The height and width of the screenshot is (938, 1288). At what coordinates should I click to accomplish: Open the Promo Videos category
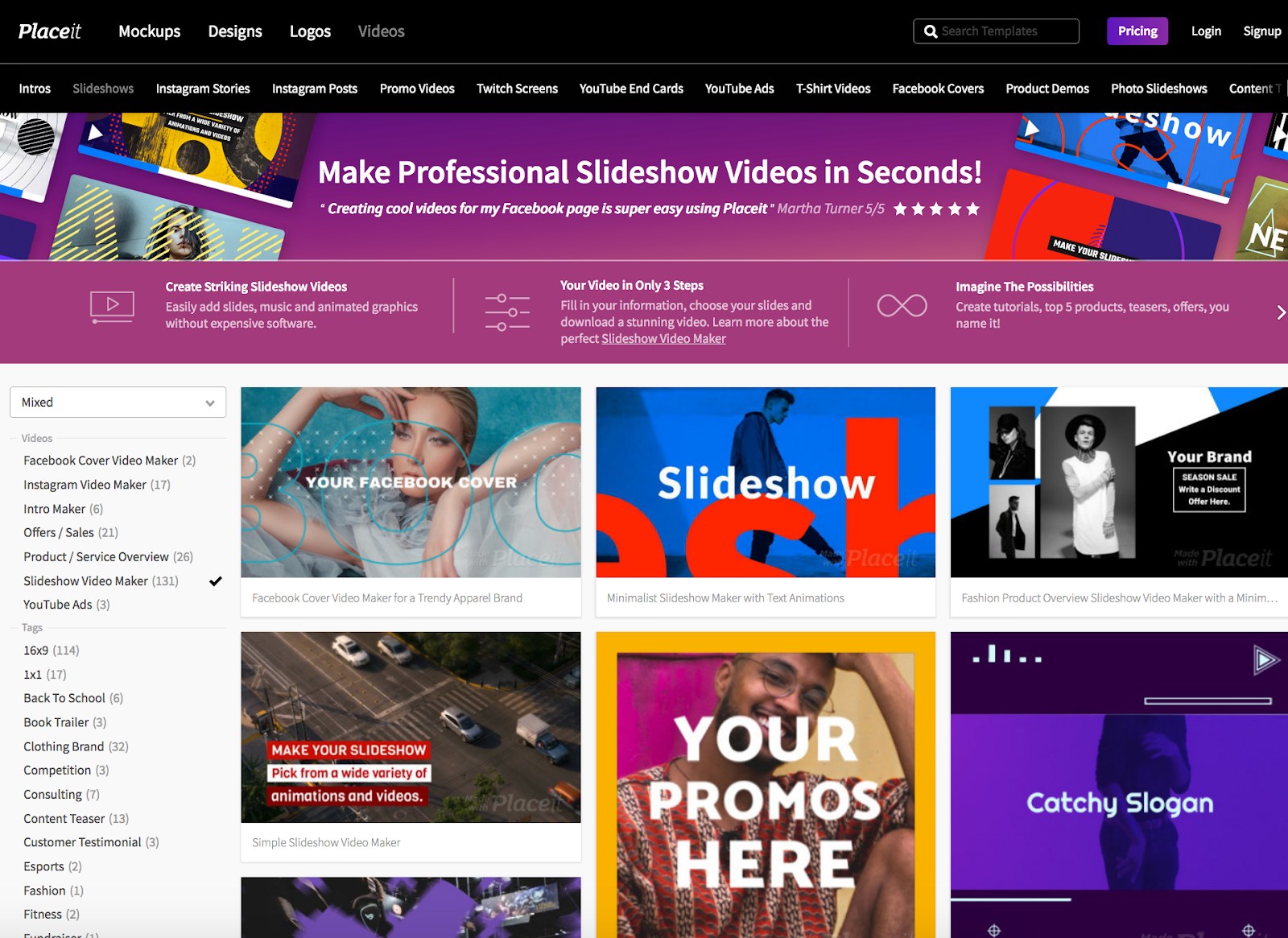[417, 89]
